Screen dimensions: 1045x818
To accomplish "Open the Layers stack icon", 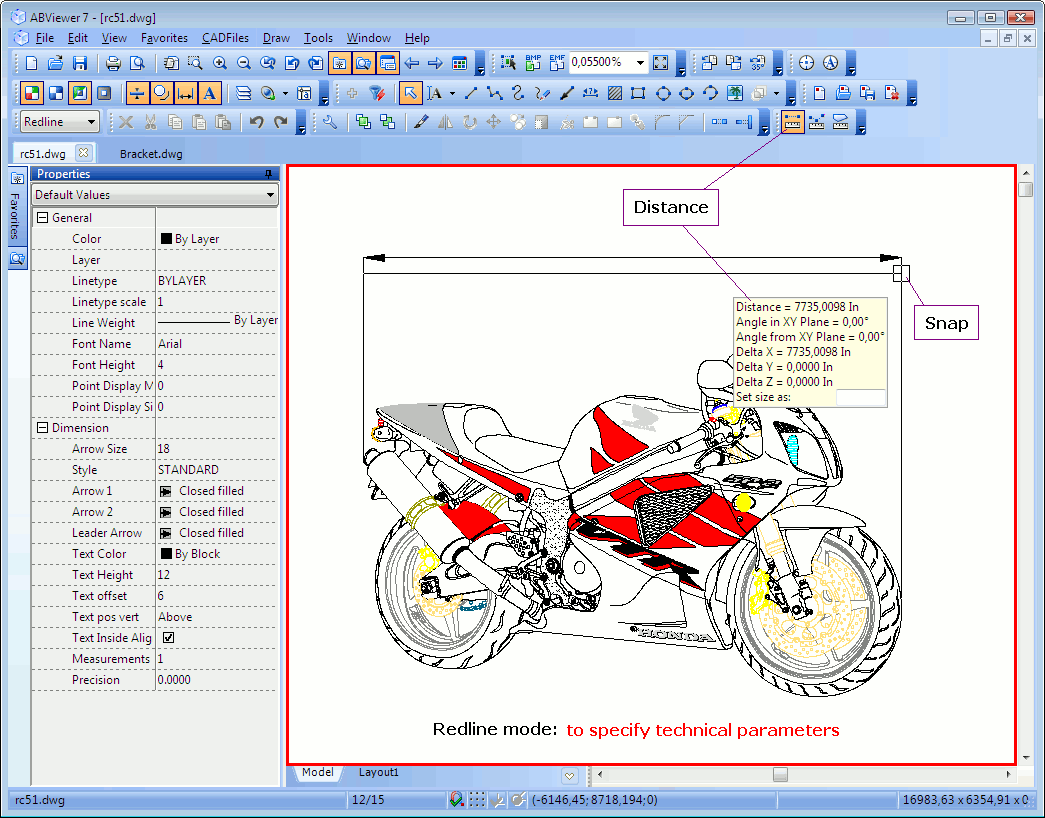I will point(243,93).
